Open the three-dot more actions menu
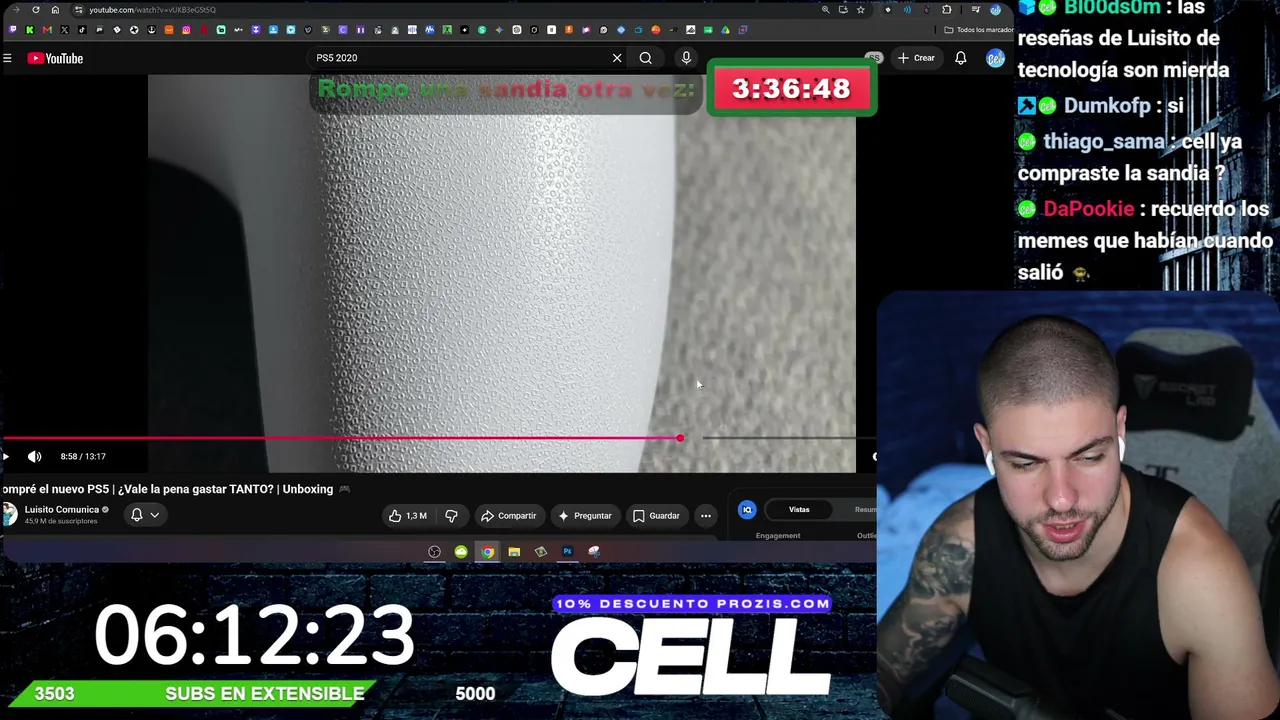 706,516
